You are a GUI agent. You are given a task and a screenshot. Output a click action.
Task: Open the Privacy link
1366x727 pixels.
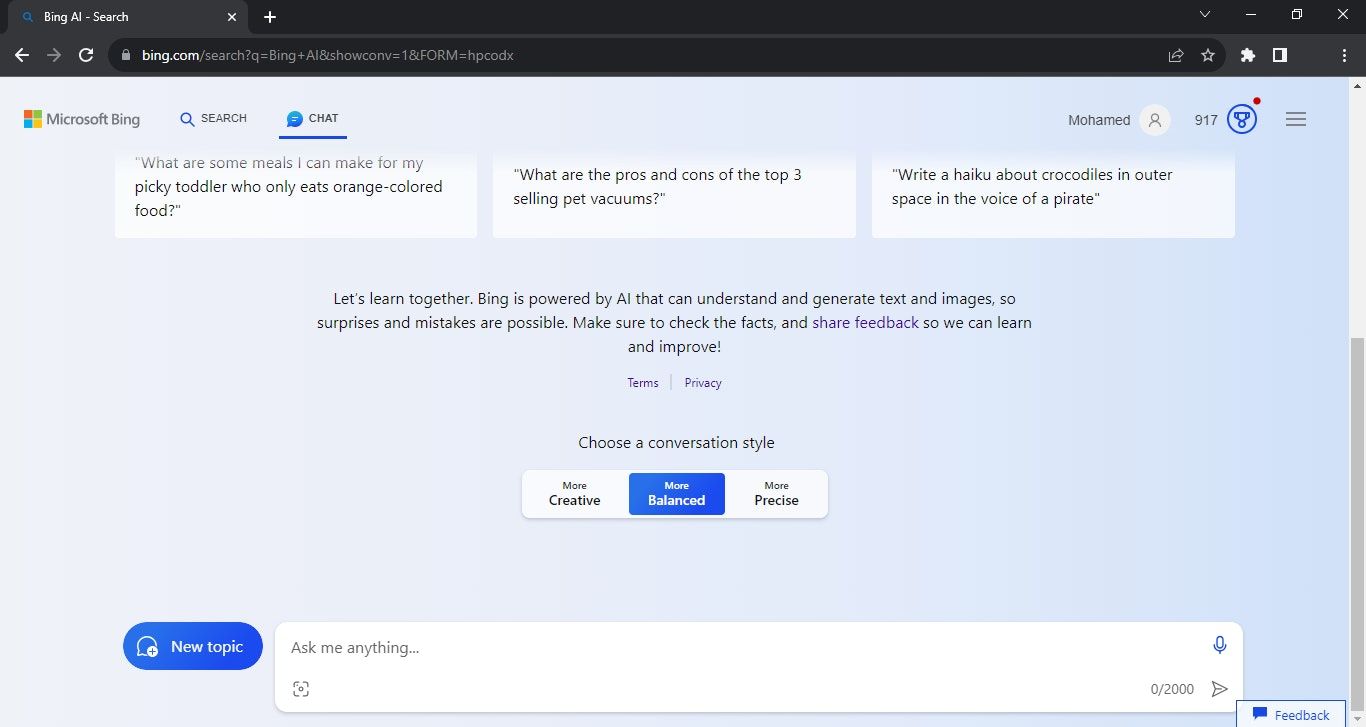coord(703,383)
